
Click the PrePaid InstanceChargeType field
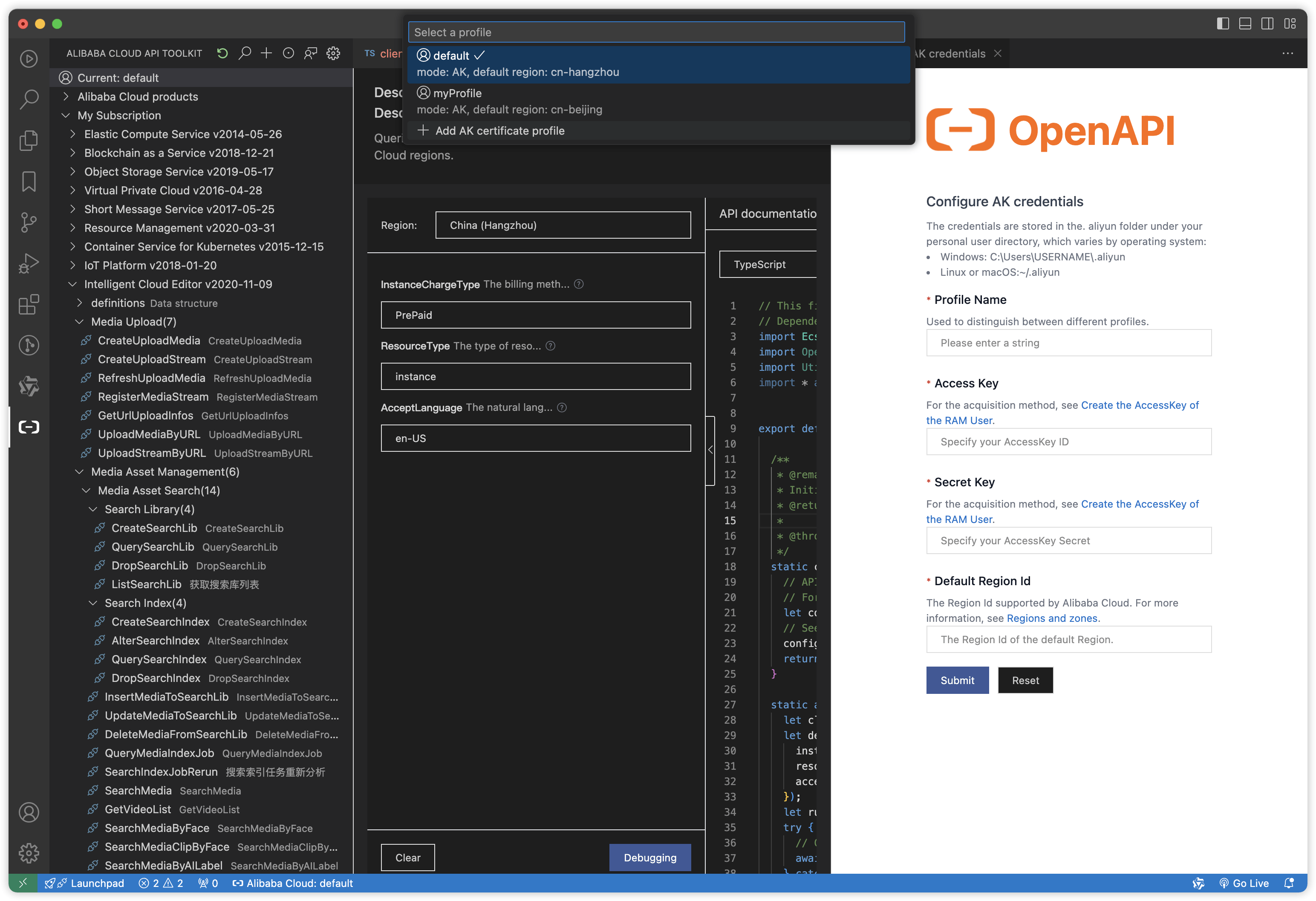[x=536, y=315]
